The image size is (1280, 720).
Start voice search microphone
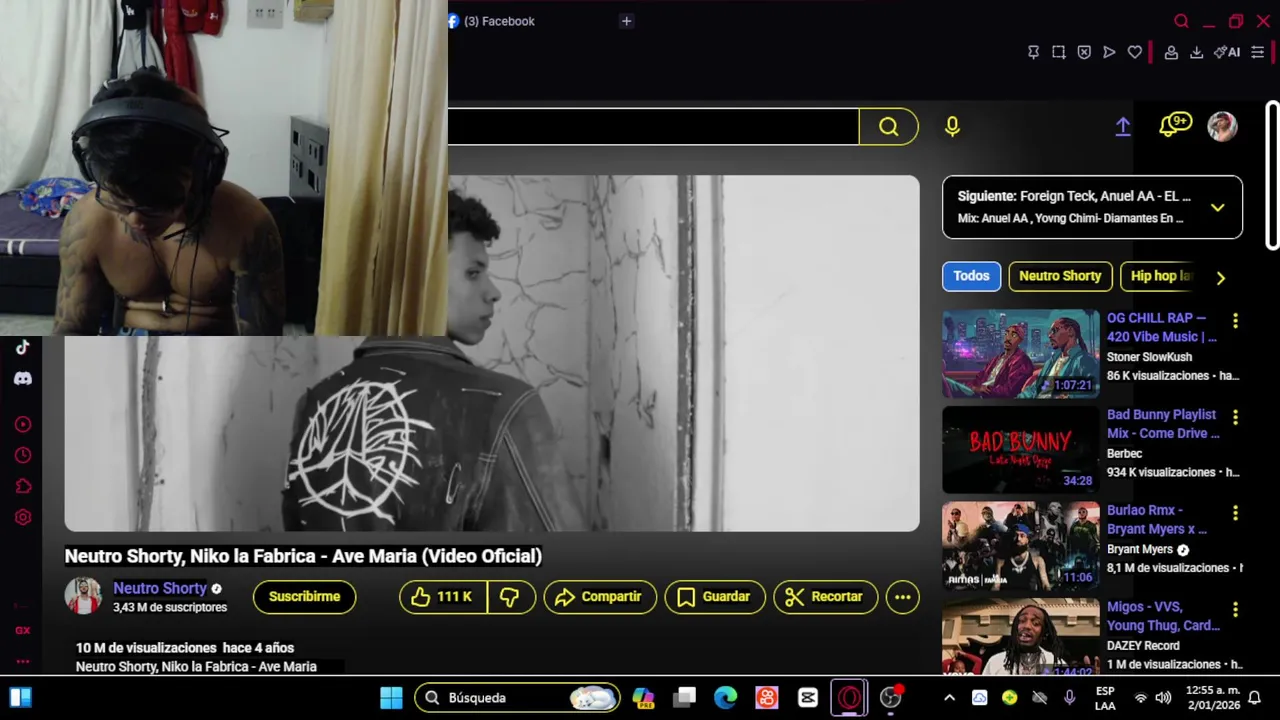coord(952,126)
